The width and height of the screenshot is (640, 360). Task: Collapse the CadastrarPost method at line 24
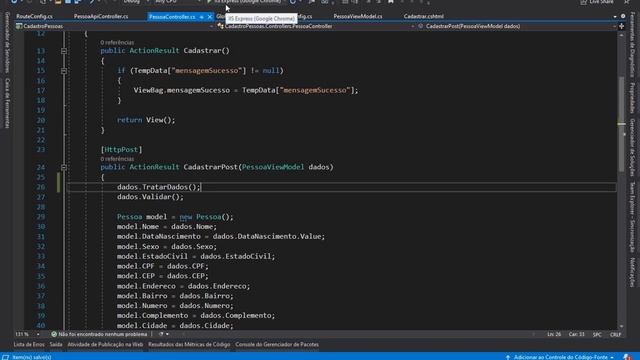click(x=64, y=167)
